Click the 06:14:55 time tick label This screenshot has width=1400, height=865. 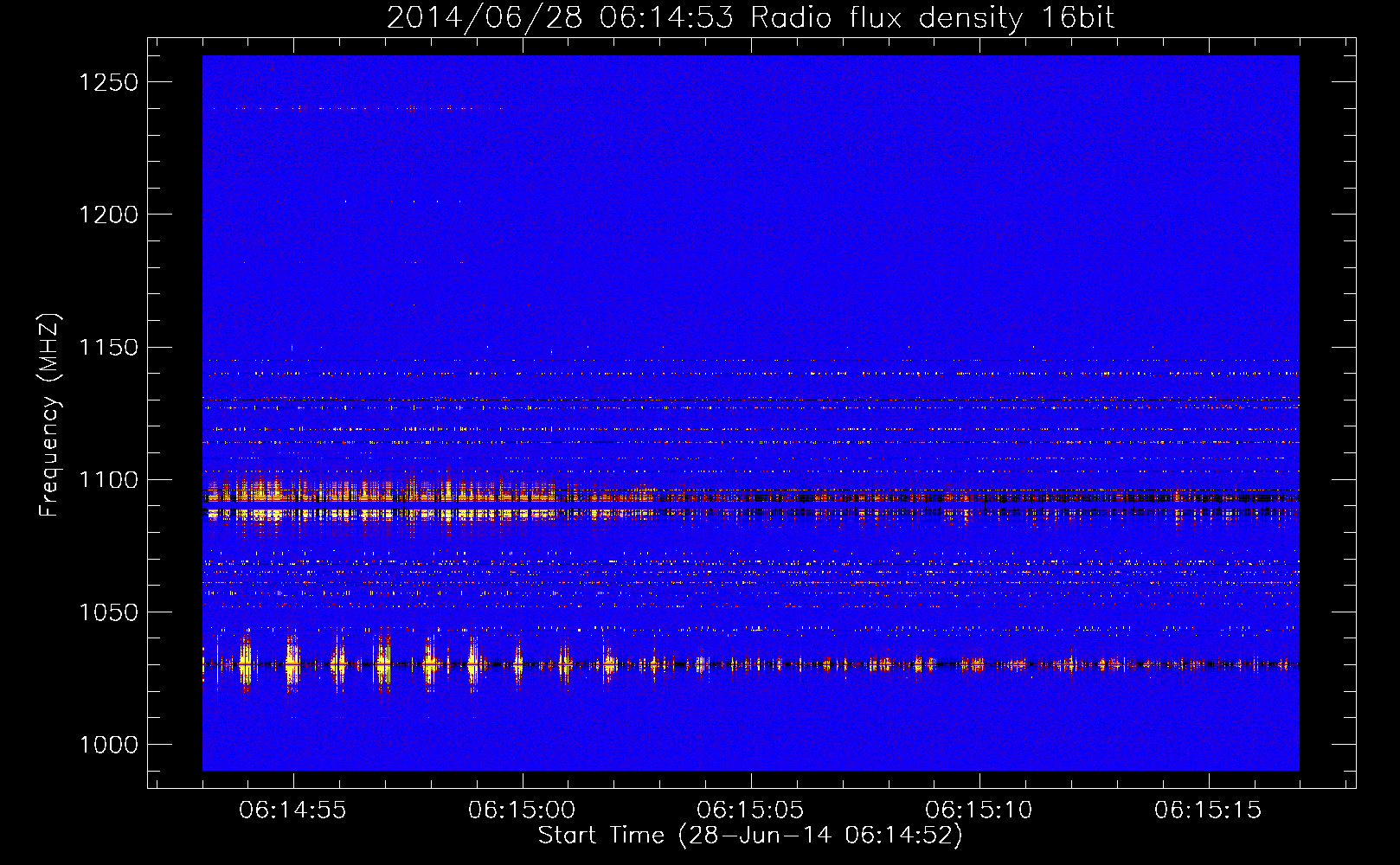pos(293,811)
